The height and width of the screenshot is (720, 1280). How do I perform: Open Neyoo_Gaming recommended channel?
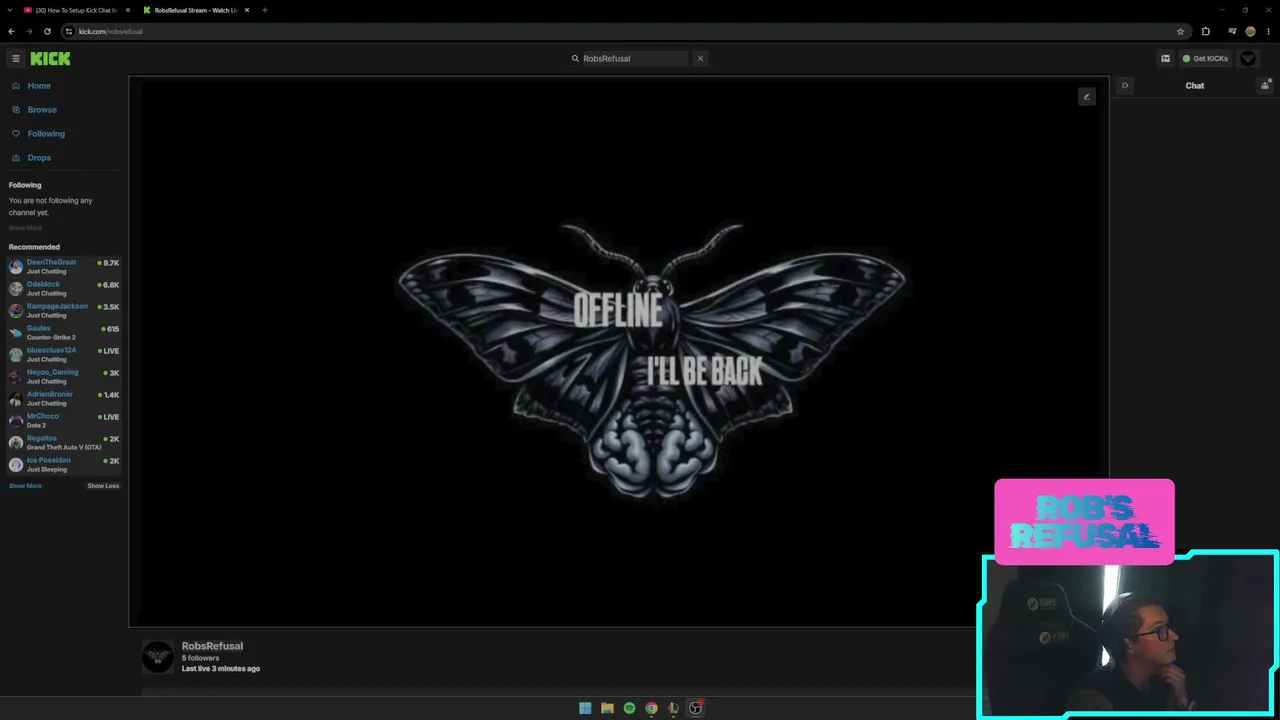point(64,377)
